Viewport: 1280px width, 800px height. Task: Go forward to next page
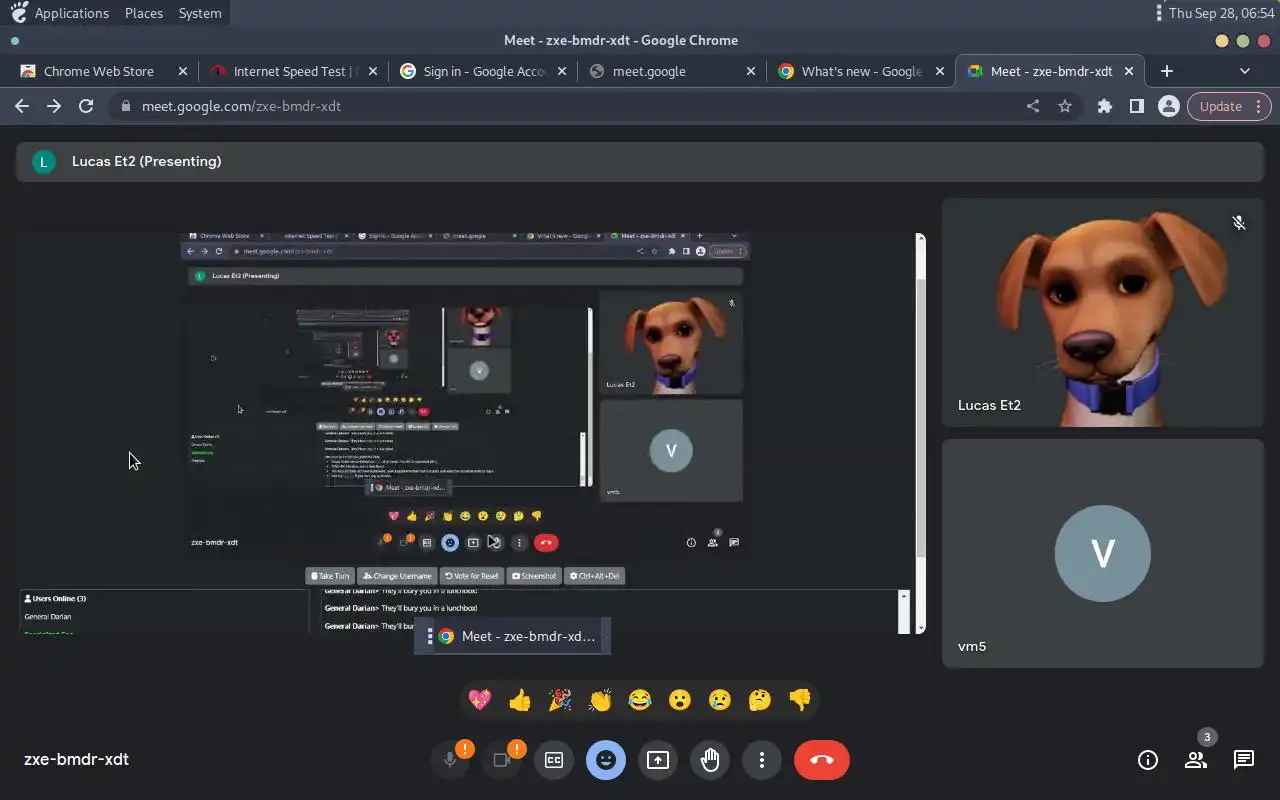54,106
